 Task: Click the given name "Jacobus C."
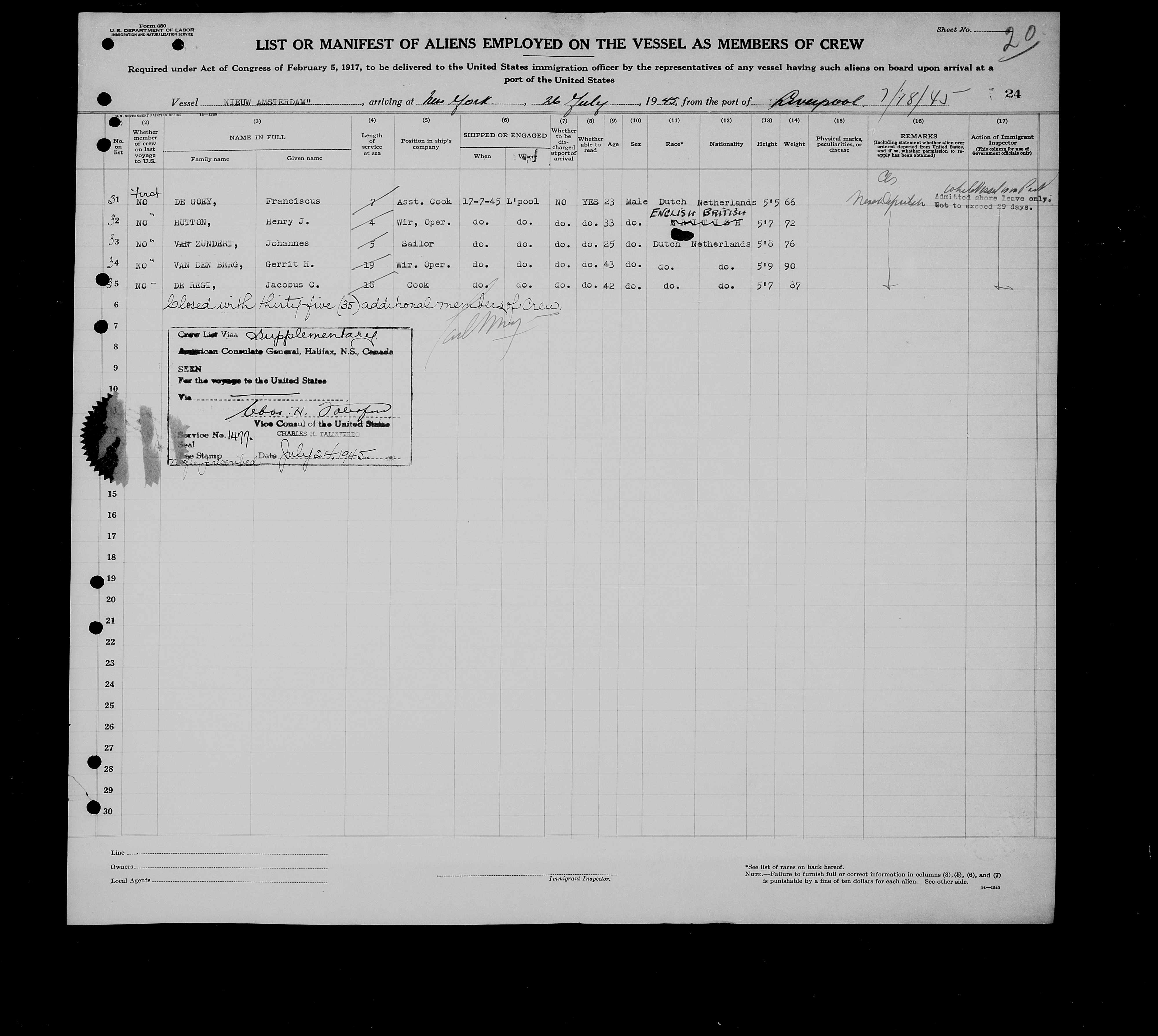(x=292, y=285)
